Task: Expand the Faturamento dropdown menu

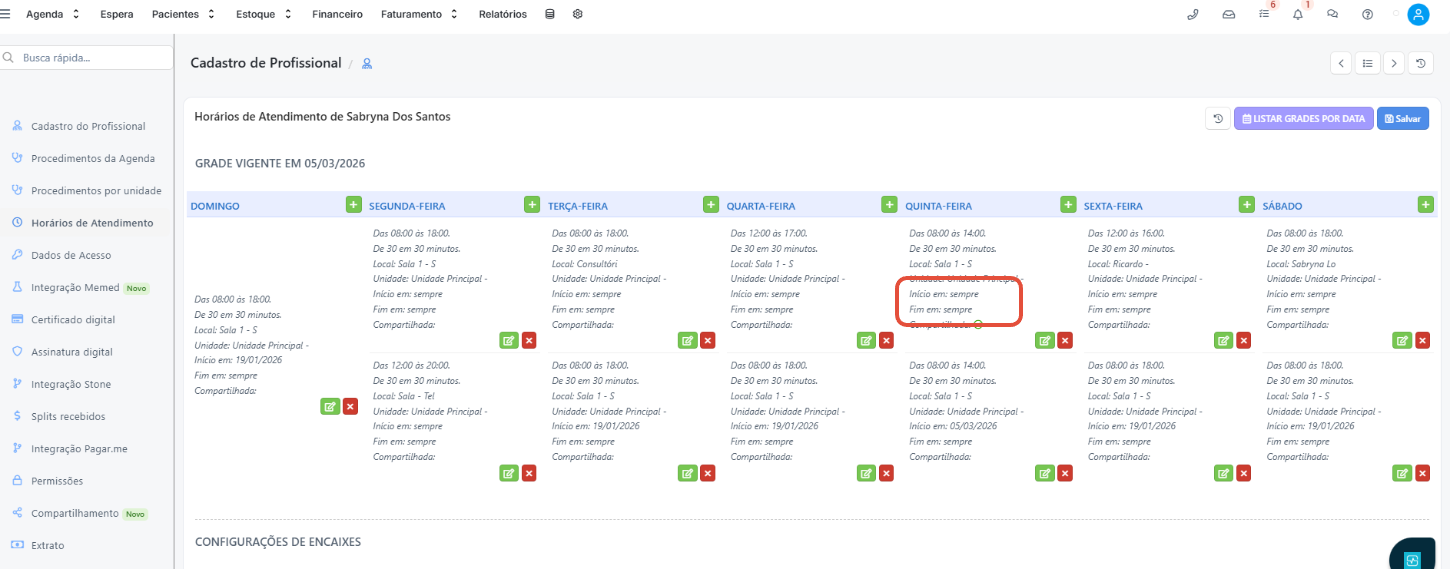Action: tap(420, 15)
